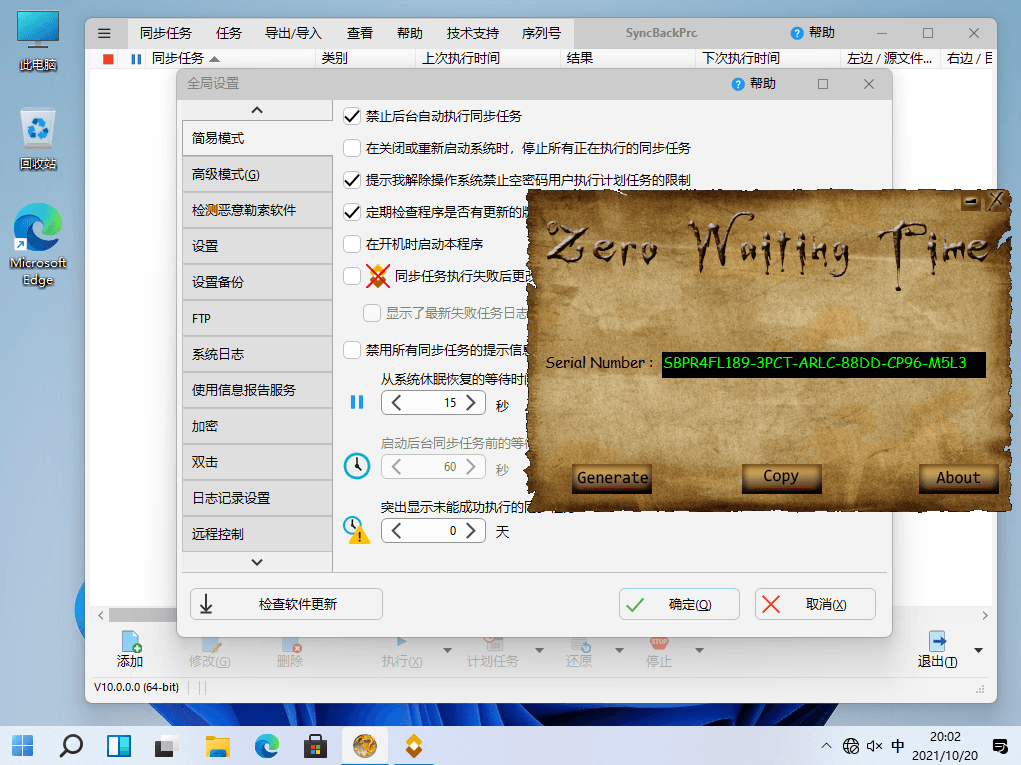The width and height of the screenshot is (1021, 765).
Task: Click the 退出 exit icon
Action: click(937, 641)
